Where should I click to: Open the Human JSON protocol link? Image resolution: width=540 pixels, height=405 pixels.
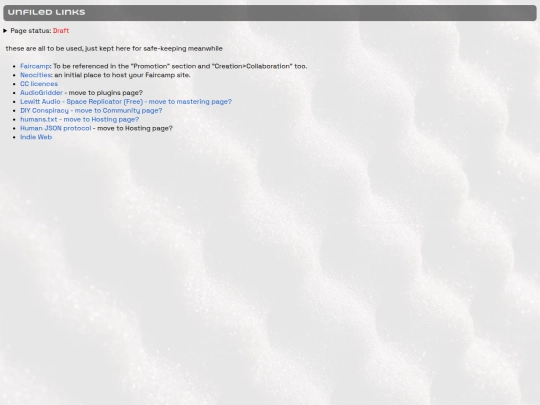[x=55, y=128]
